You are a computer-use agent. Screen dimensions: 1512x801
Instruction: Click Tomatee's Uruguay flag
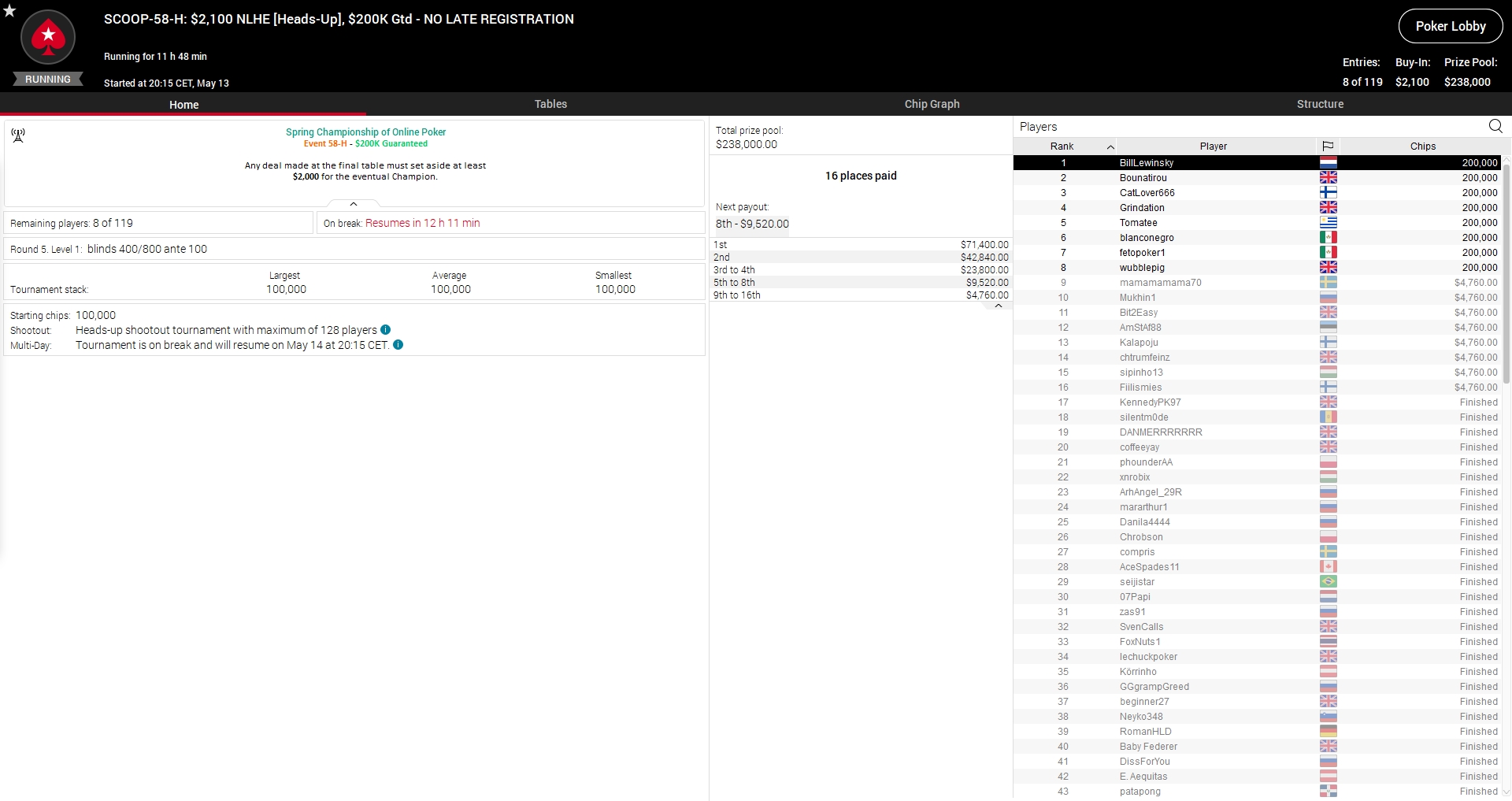coord(1329,223)
